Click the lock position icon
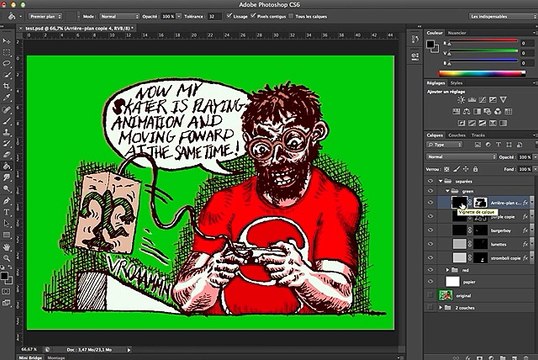This screenshot has height=360, width=538. pyautogui.click(x=466, y=169)
